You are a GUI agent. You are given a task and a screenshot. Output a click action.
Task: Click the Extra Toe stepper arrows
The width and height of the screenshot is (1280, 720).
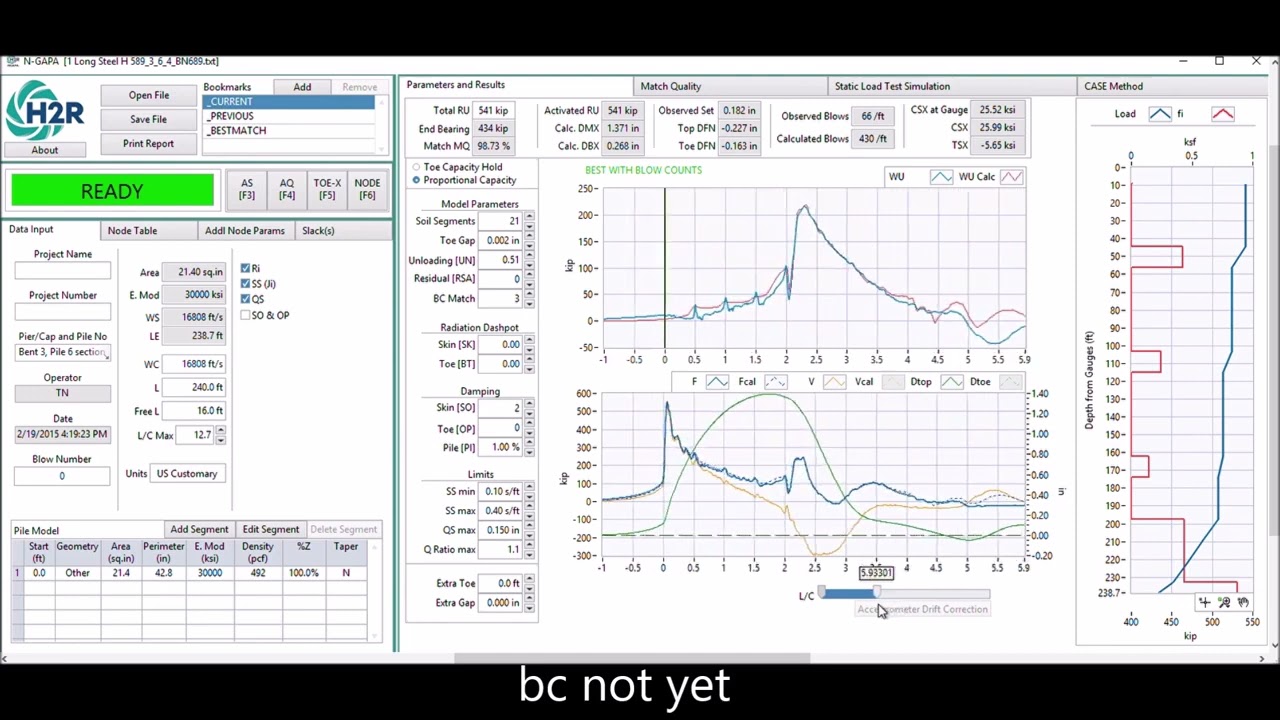[x=529, y=583]
